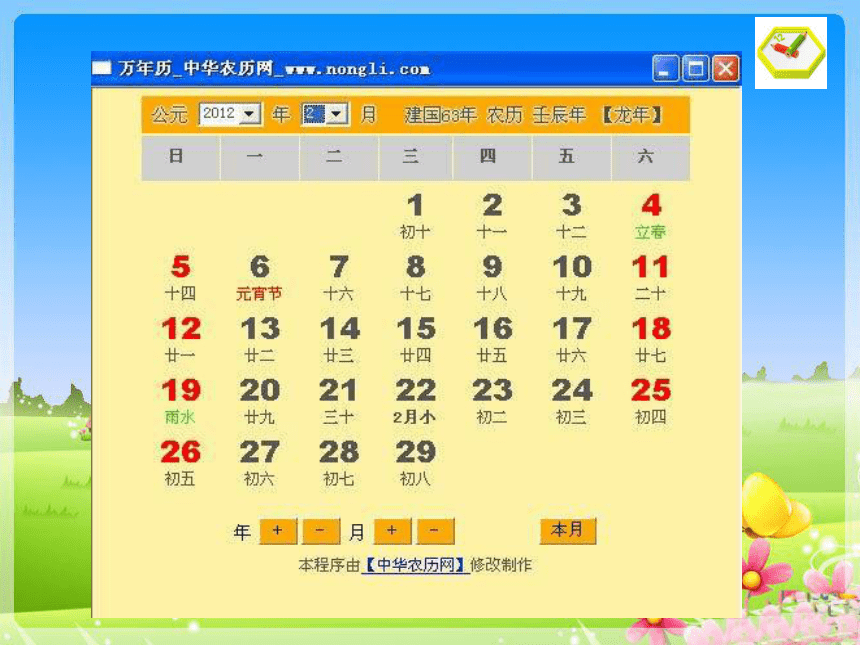This screenshot has width=860, height=645.
Task: Select date 17 廿六
Action: 572,340
